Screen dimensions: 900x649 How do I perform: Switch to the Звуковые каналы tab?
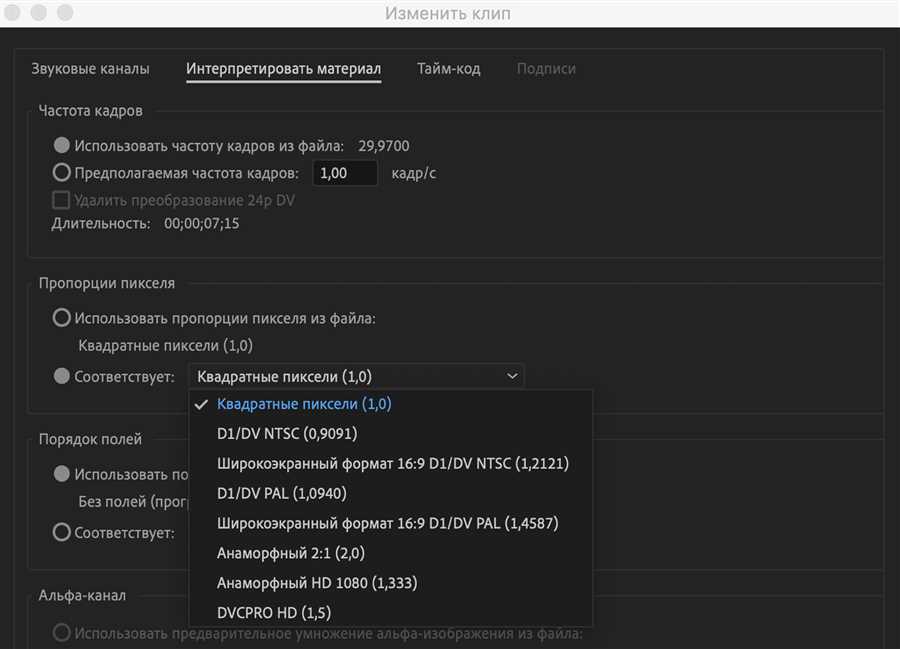(93, 69)
